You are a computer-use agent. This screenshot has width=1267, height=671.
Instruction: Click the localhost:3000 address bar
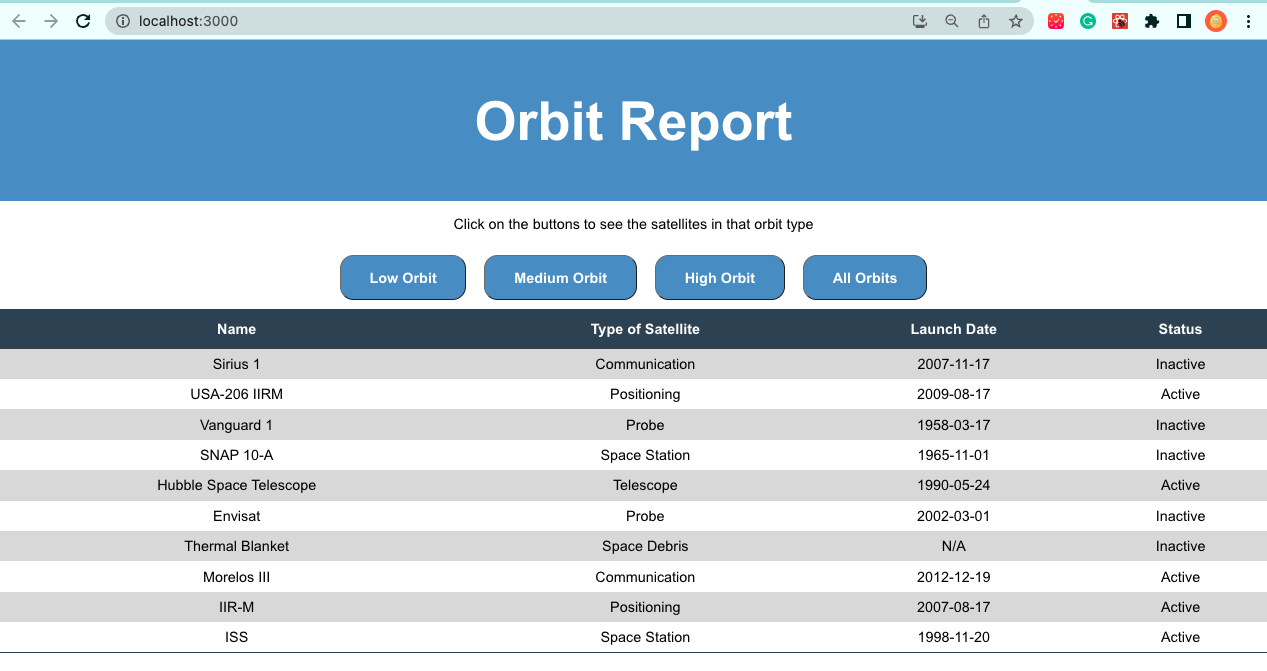click(x=500, y=21)
